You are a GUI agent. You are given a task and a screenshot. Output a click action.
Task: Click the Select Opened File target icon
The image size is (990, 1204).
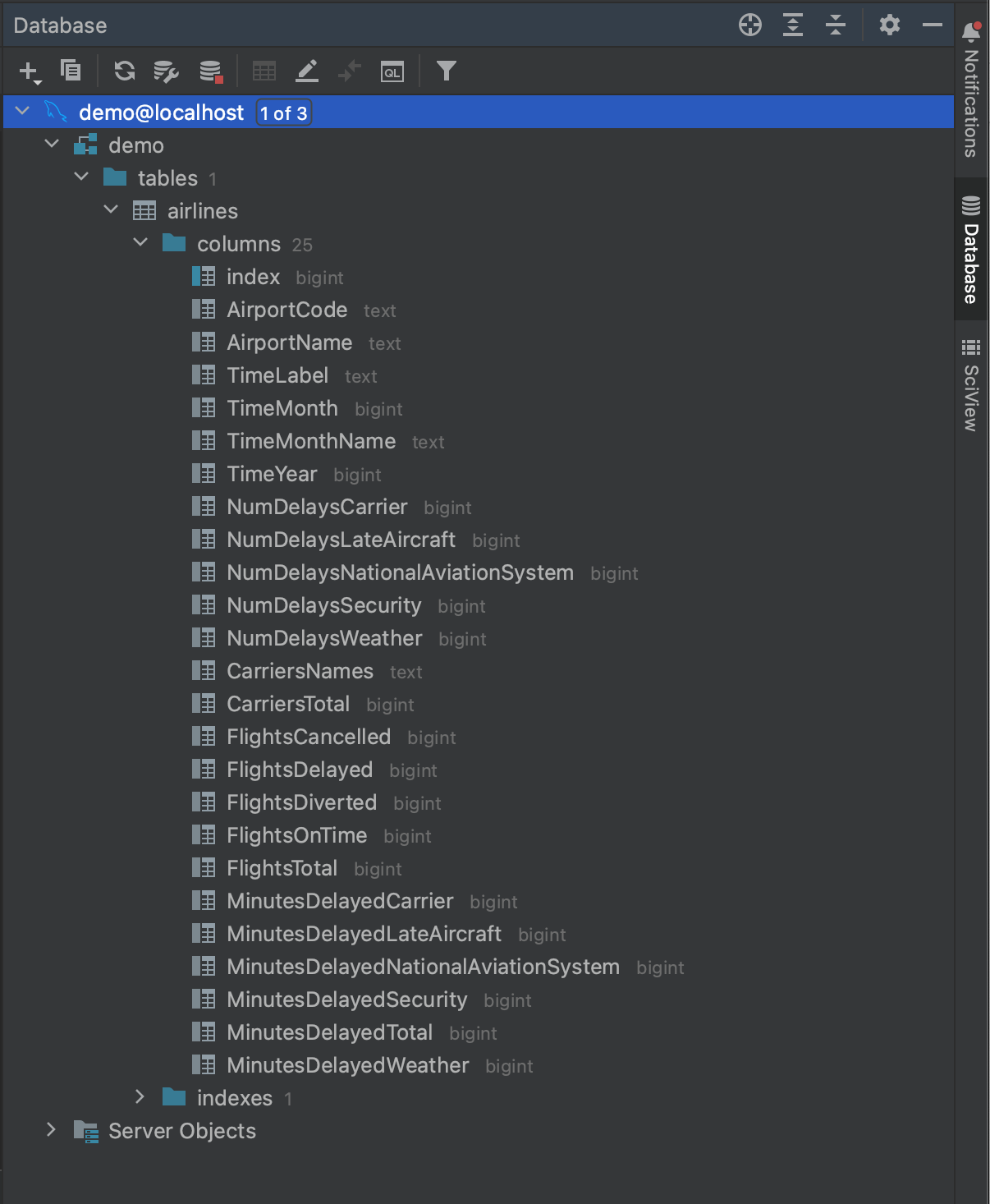(x=750, y=25)
